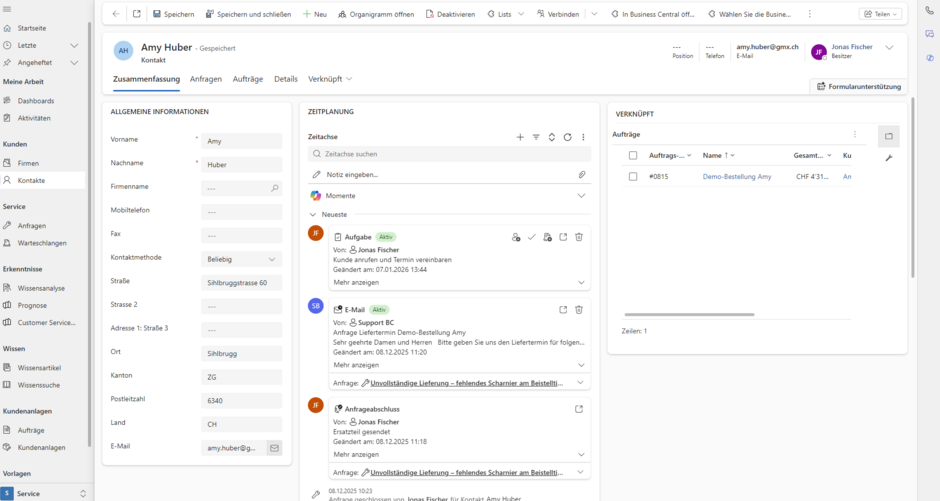This screenshot has width=940, height=501.
Task: Add the Aufgabe task to queue
Action: coord(547,237)
